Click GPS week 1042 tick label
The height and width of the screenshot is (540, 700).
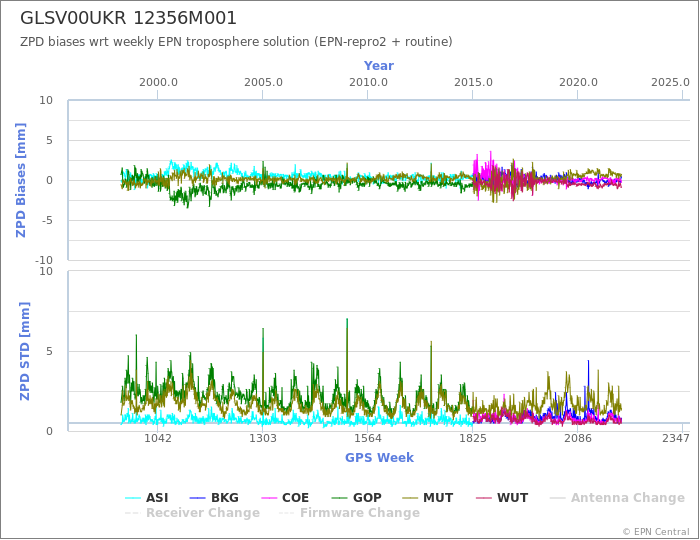pos(158,438)
